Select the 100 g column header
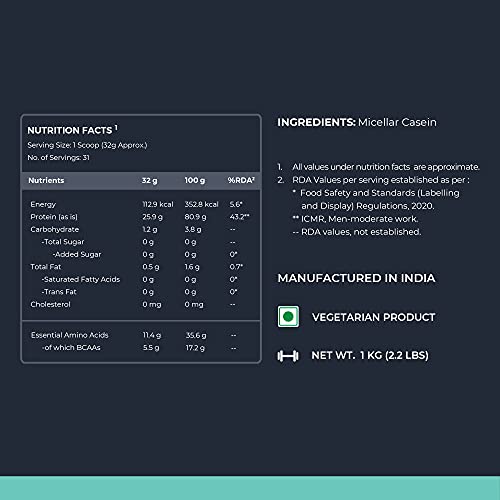The width and height of the screenshot is (500, 500). (195, 180)
